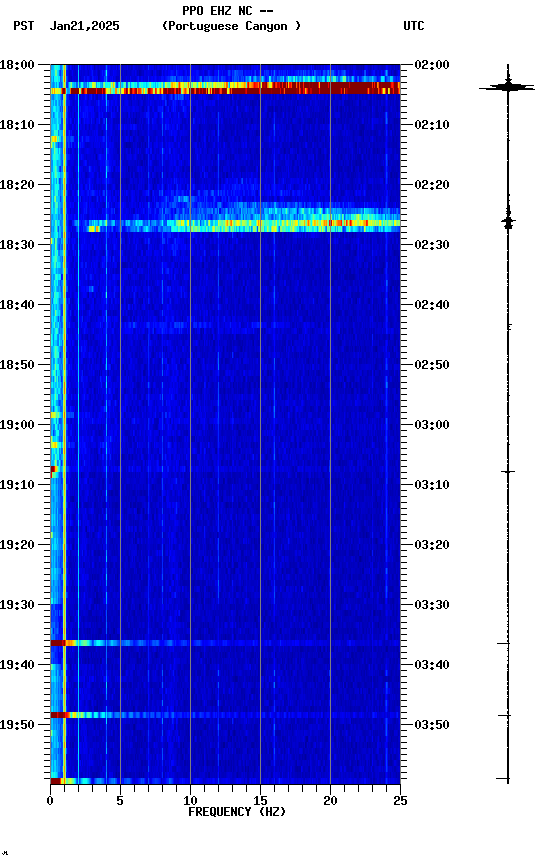Click the '02:30' UTC time label
This screenshot has width=552, height=864.
(432, 245)
